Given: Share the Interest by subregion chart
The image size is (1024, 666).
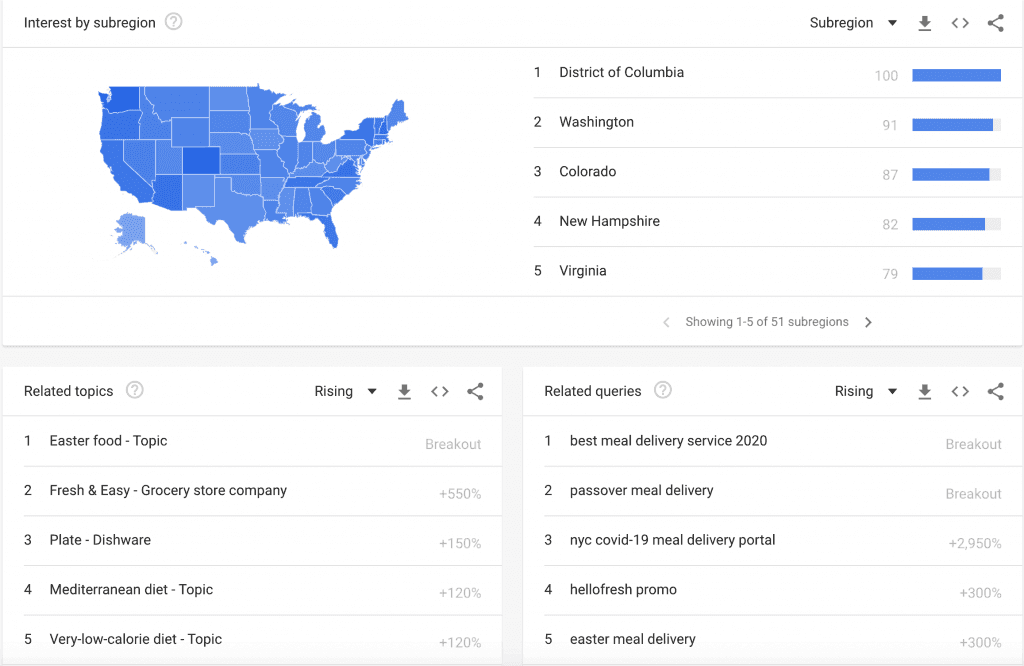Looking at the screenshot, I should [x=996, y=22].
